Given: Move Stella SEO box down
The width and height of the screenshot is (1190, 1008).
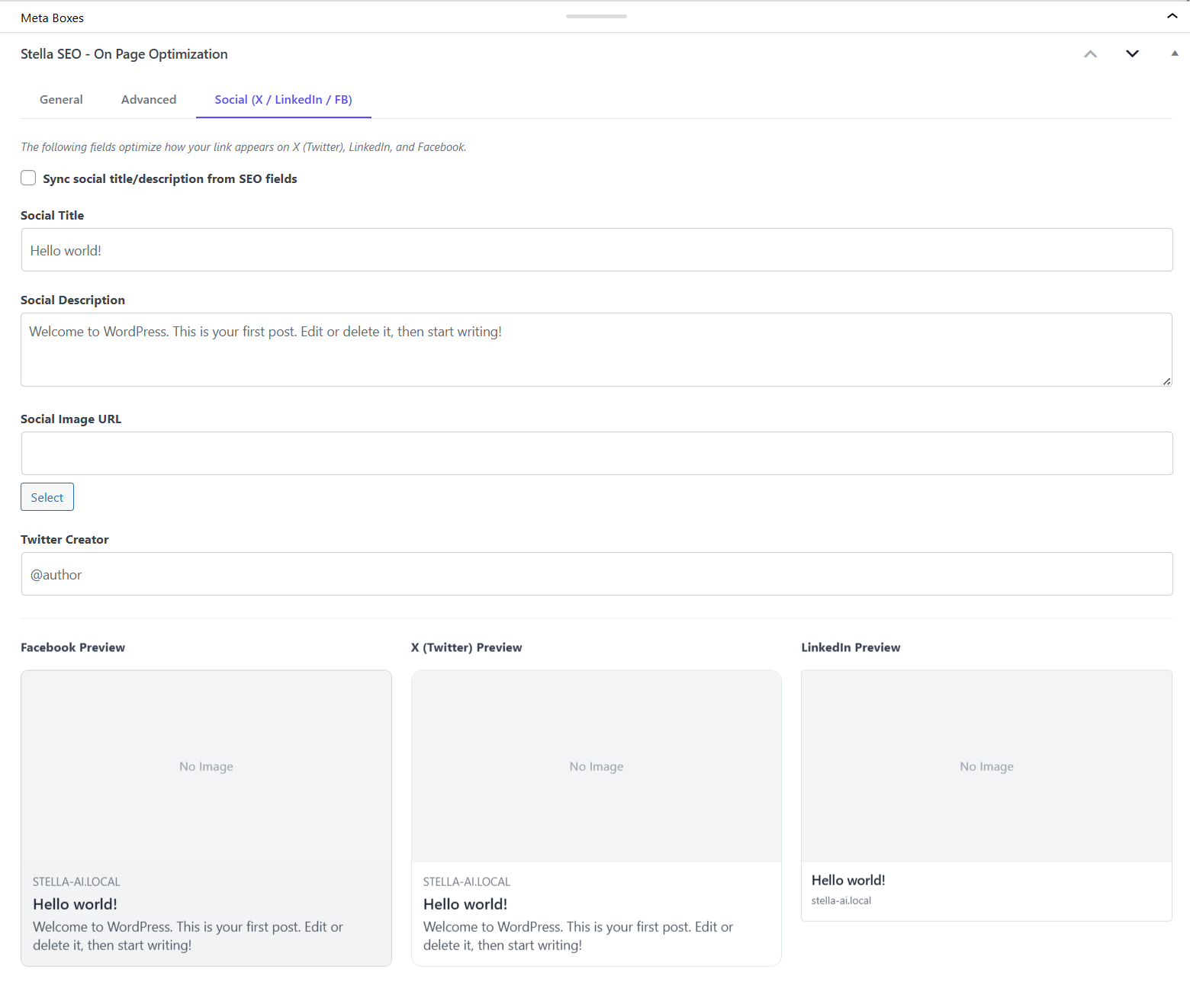Looking at the screenshot, I should pyautogui.click(x=1132, y=53).
